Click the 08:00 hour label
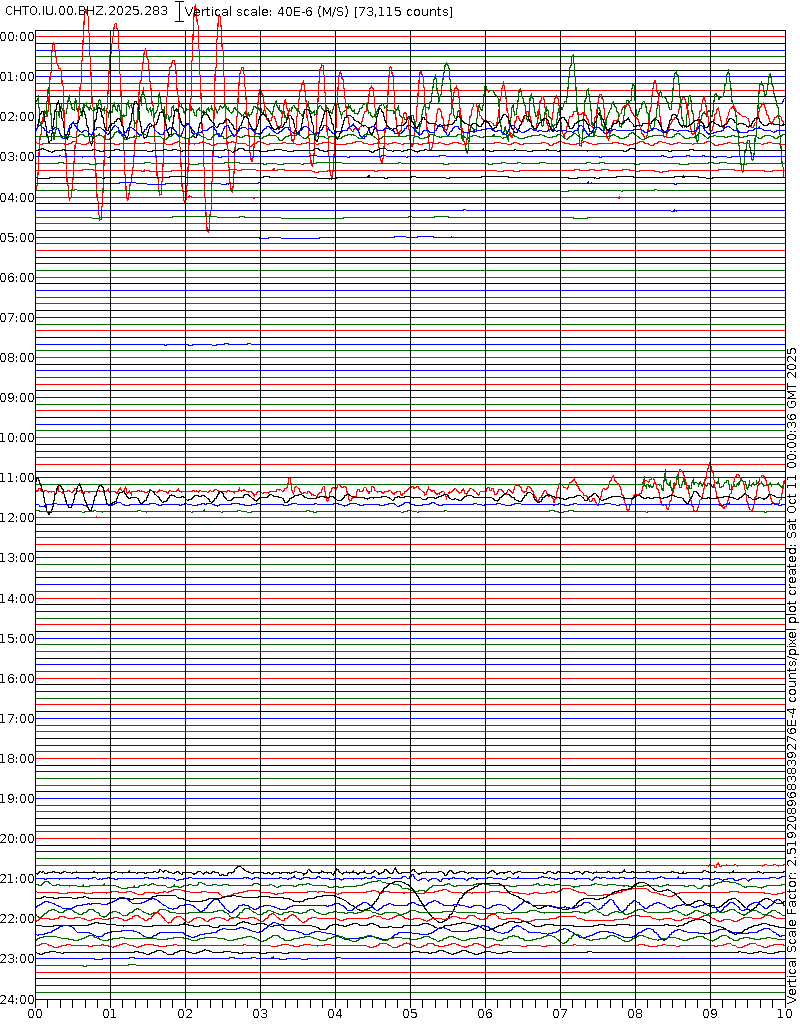The image size is (800, 1024). [x=17, y=358]
